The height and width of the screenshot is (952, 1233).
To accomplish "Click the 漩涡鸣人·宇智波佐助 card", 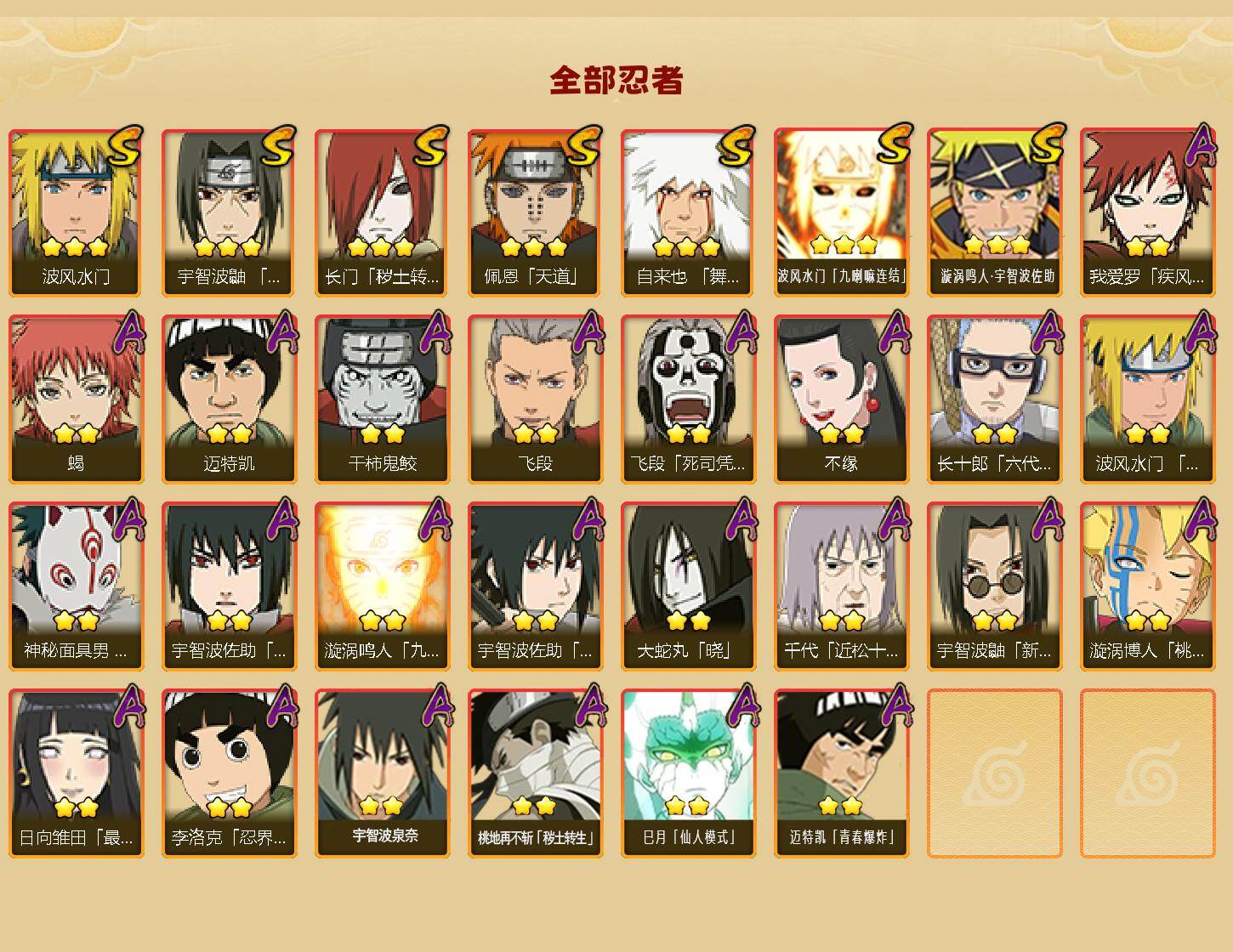I will pos(994,212).
